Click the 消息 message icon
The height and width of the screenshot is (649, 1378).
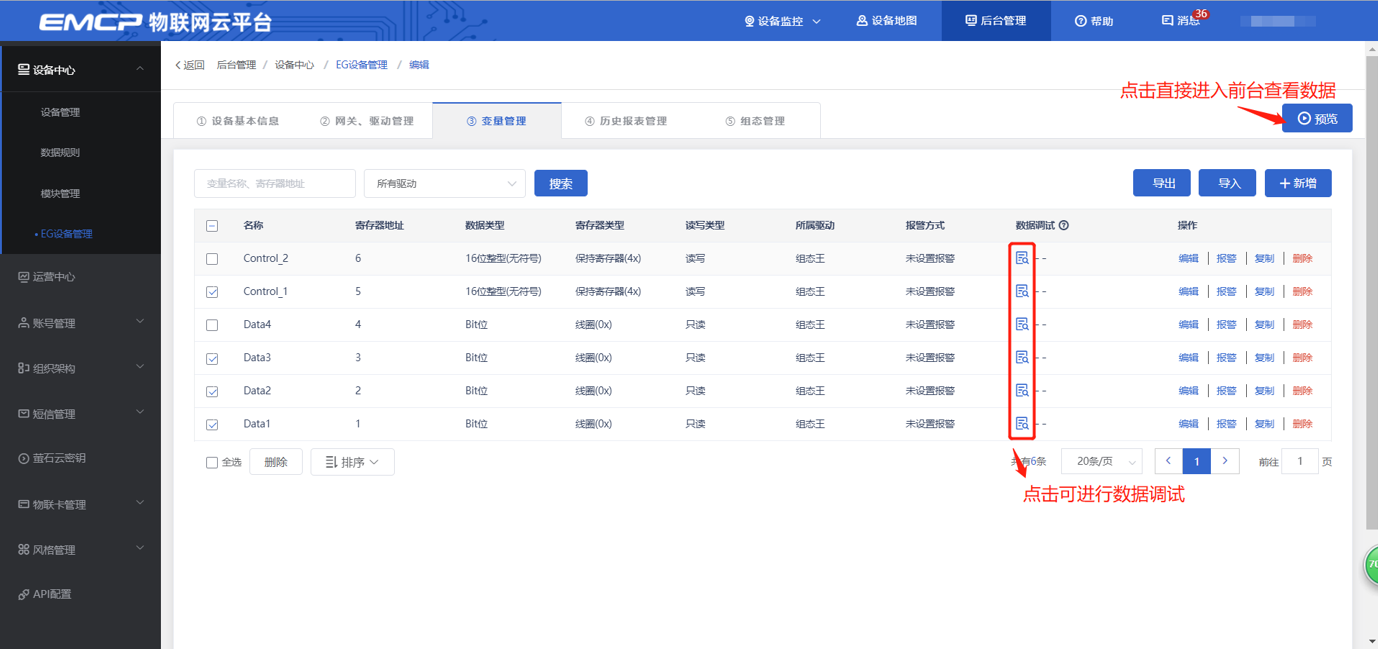pyautogui.click(x=1167, y=20)
